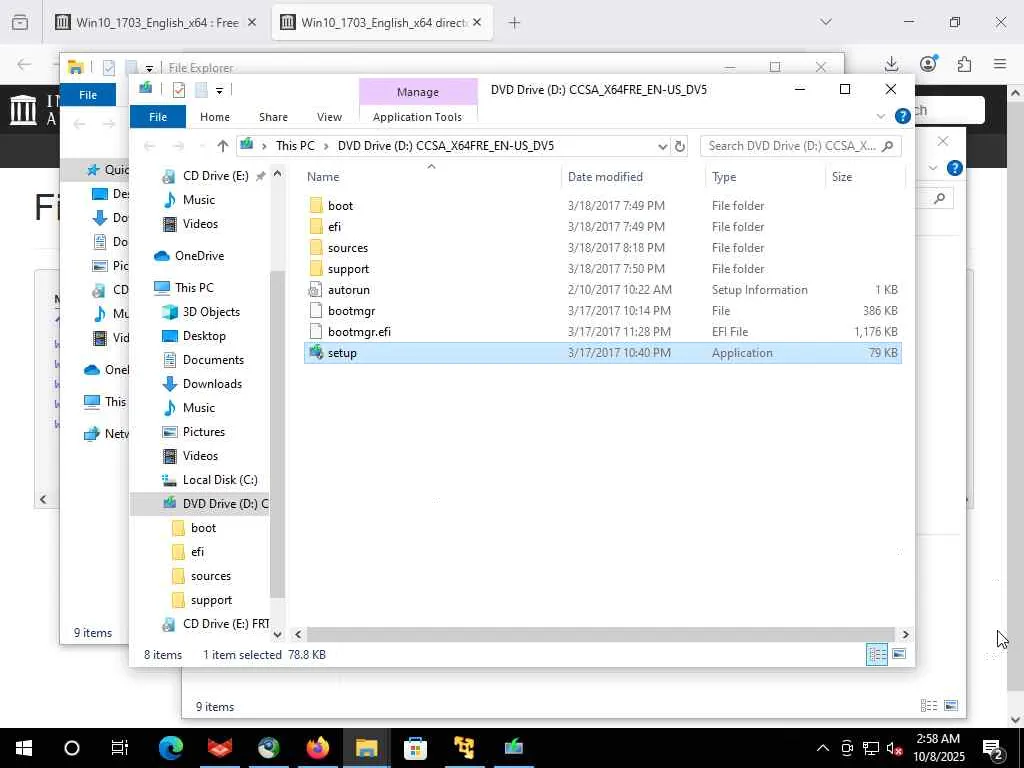The image size is (1024, 768).
Task: Open browser downloads arrow icon
Action: (x=891, y=64)
